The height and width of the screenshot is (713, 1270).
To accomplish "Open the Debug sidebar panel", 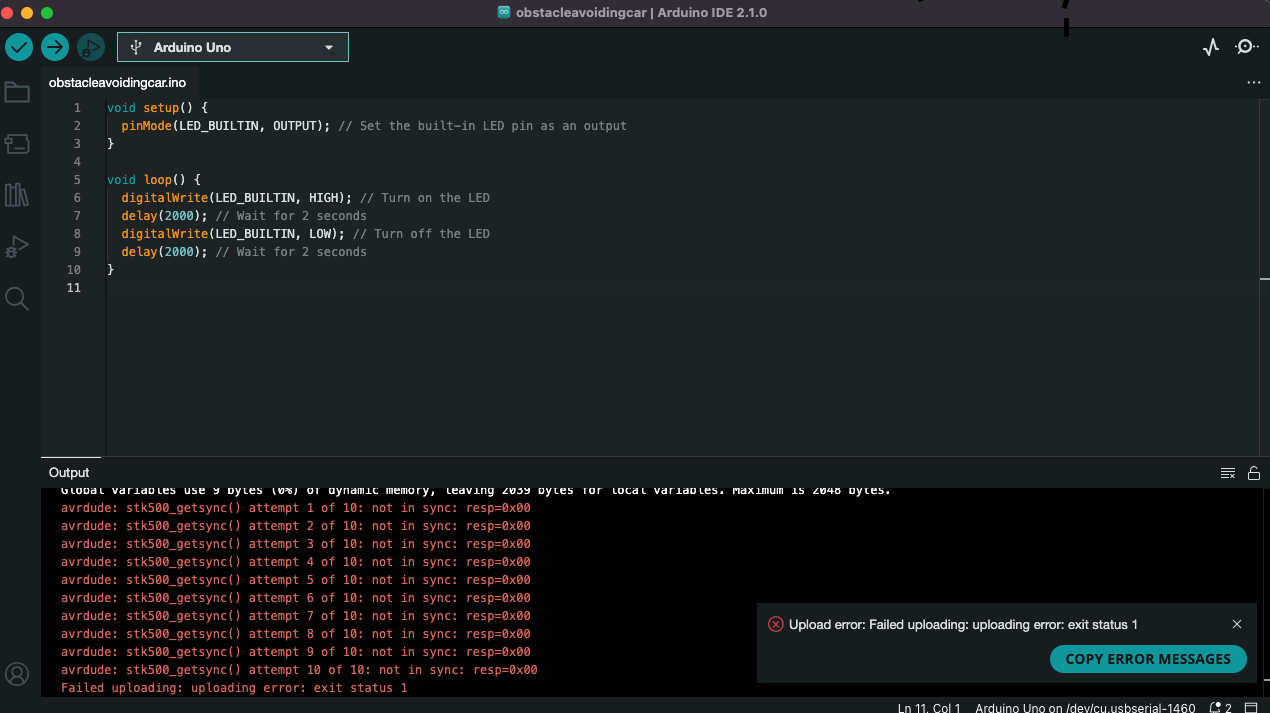I will point(17,245).
